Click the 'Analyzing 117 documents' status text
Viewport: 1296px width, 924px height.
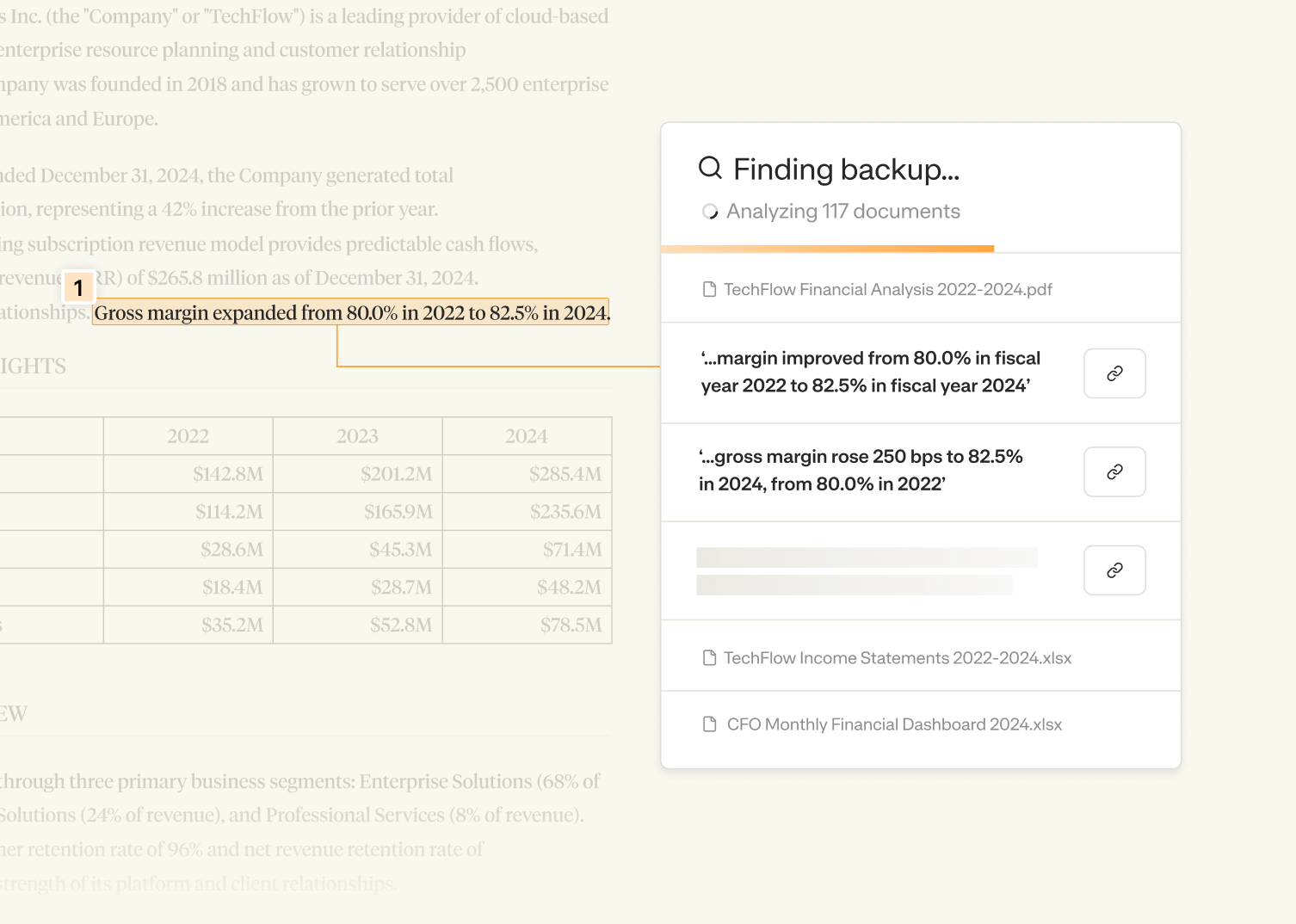[x=843, y=212]
